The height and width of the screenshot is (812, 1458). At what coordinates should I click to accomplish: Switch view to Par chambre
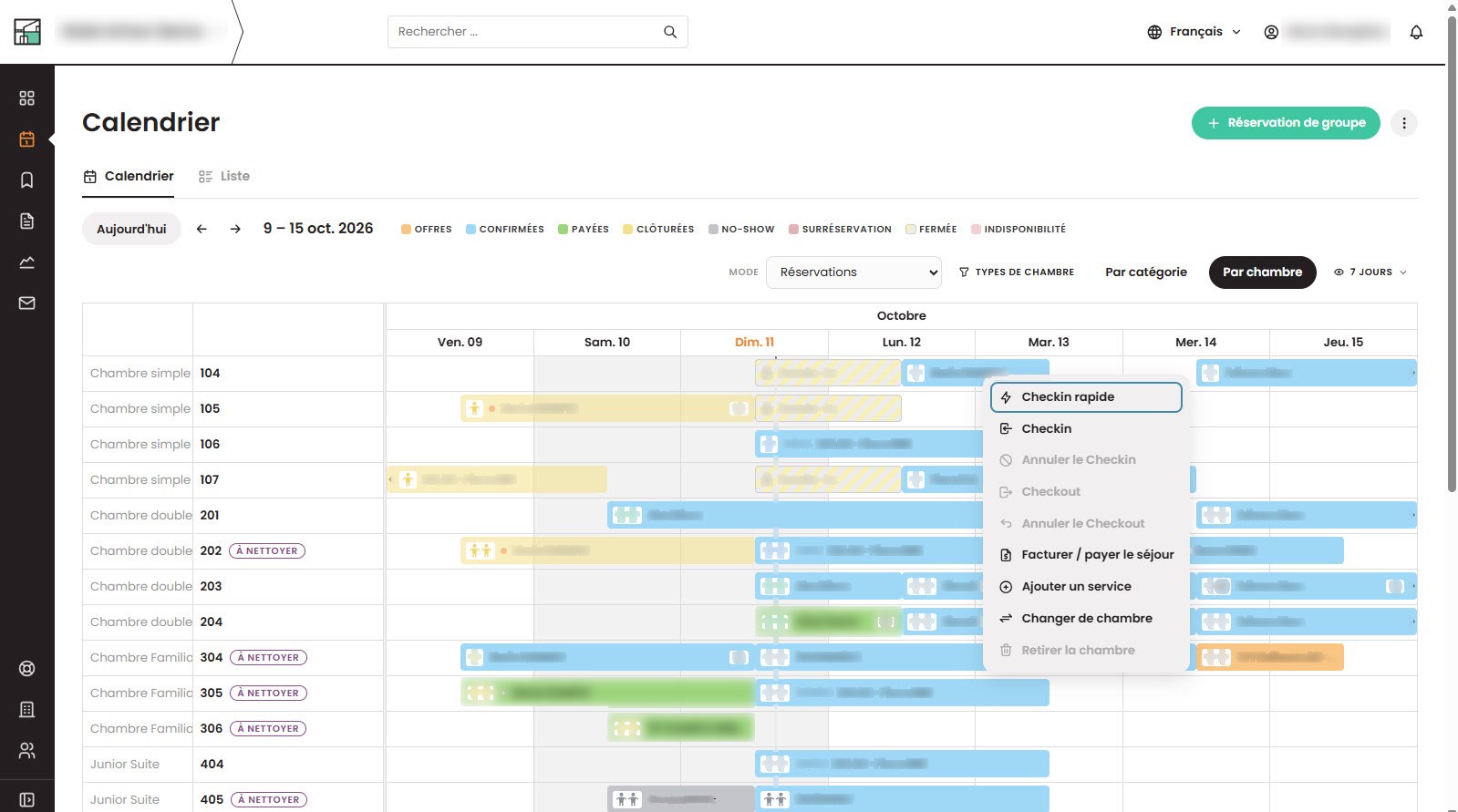pyautogui.click(x=1262, y=272)
